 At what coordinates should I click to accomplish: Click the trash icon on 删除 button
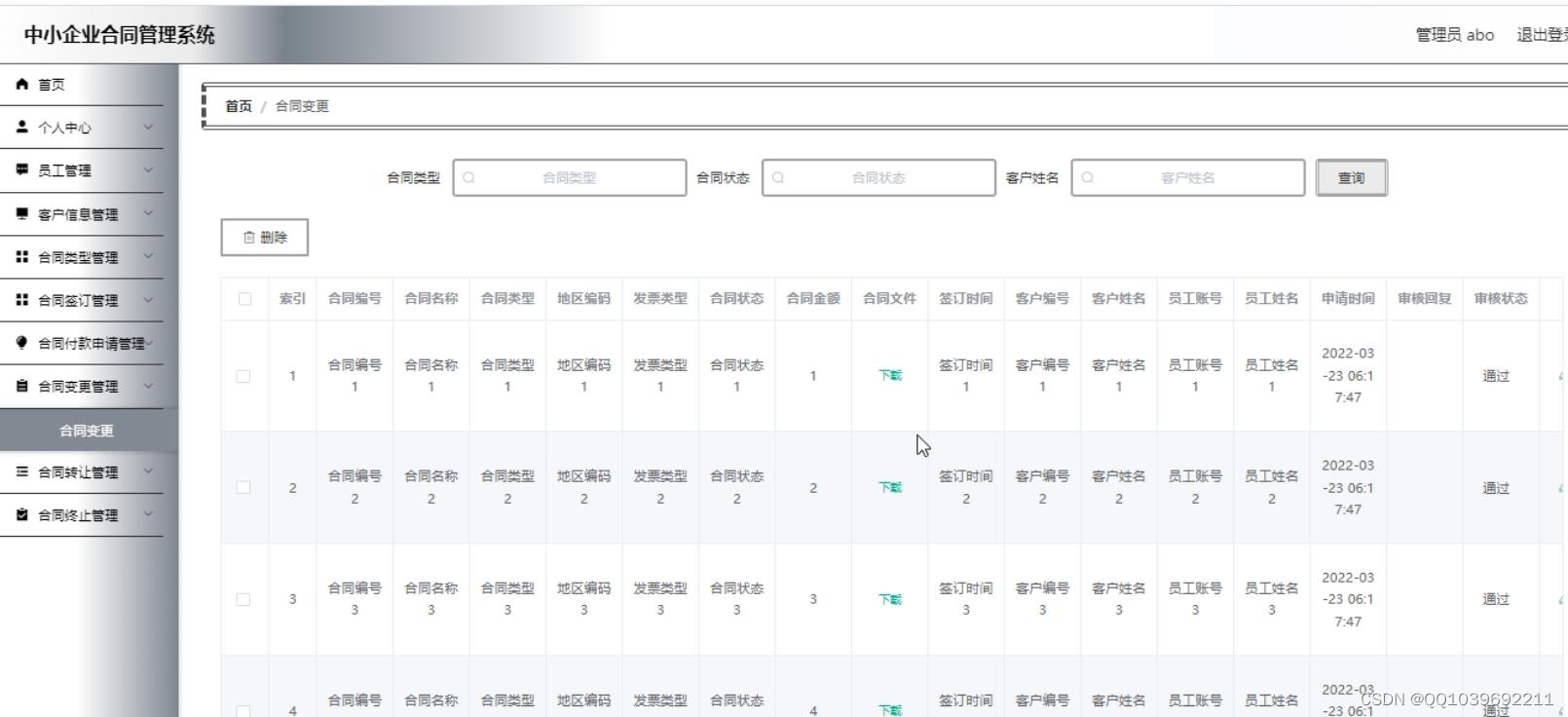(248, 238)
